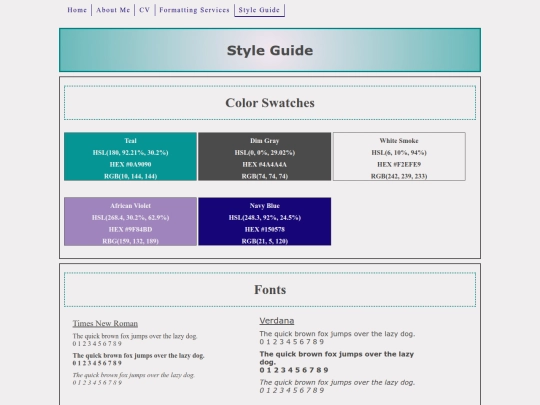This screenshot has height=405, width=540.
Task: Click the Teal HEX #0A9090 text
Action: 130,164
